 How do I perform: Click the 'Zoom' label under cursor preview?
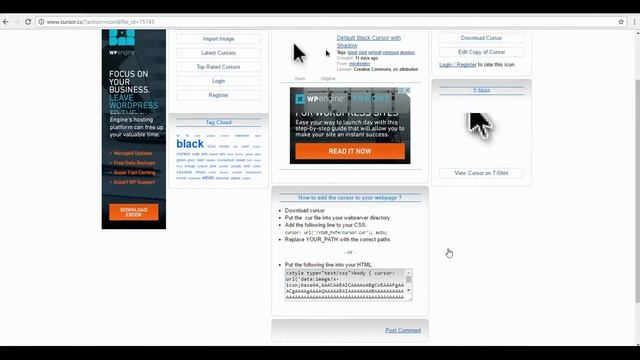[300, 78]
